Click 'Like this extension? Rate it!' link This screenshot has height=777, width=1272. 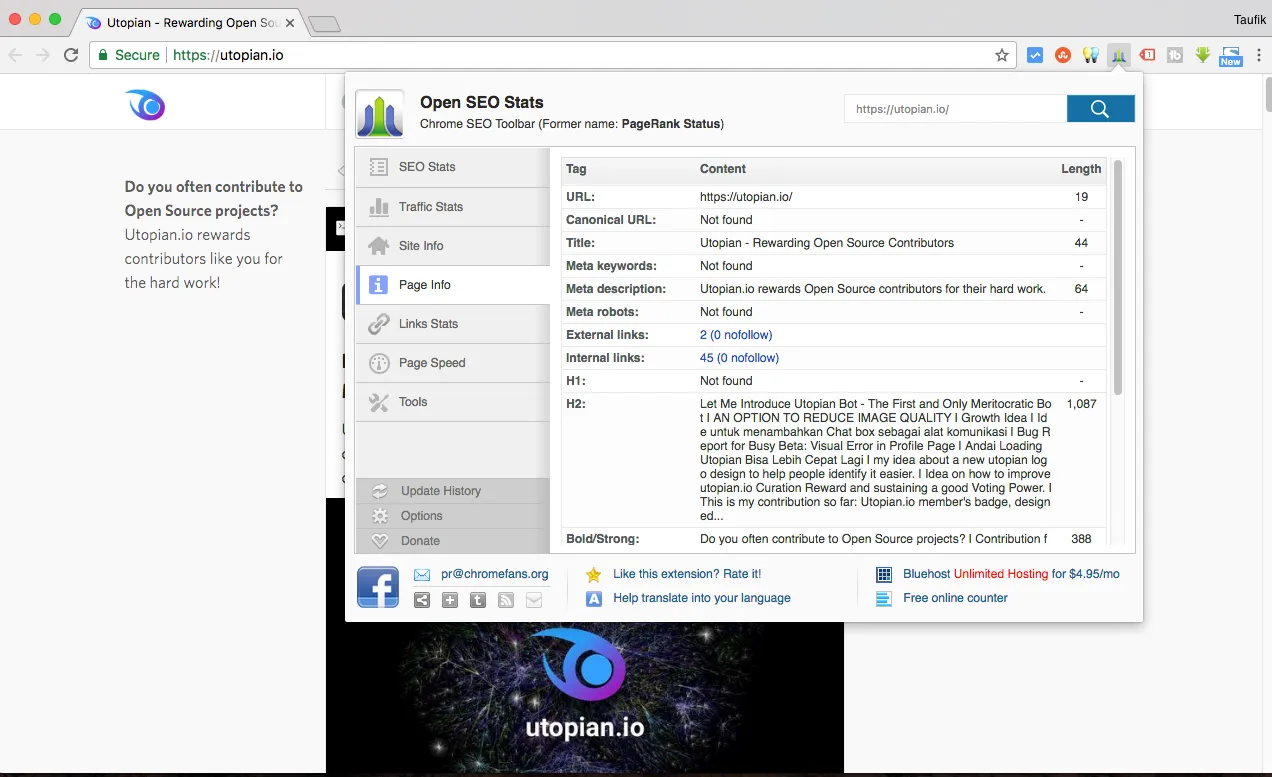pos(687,574)
